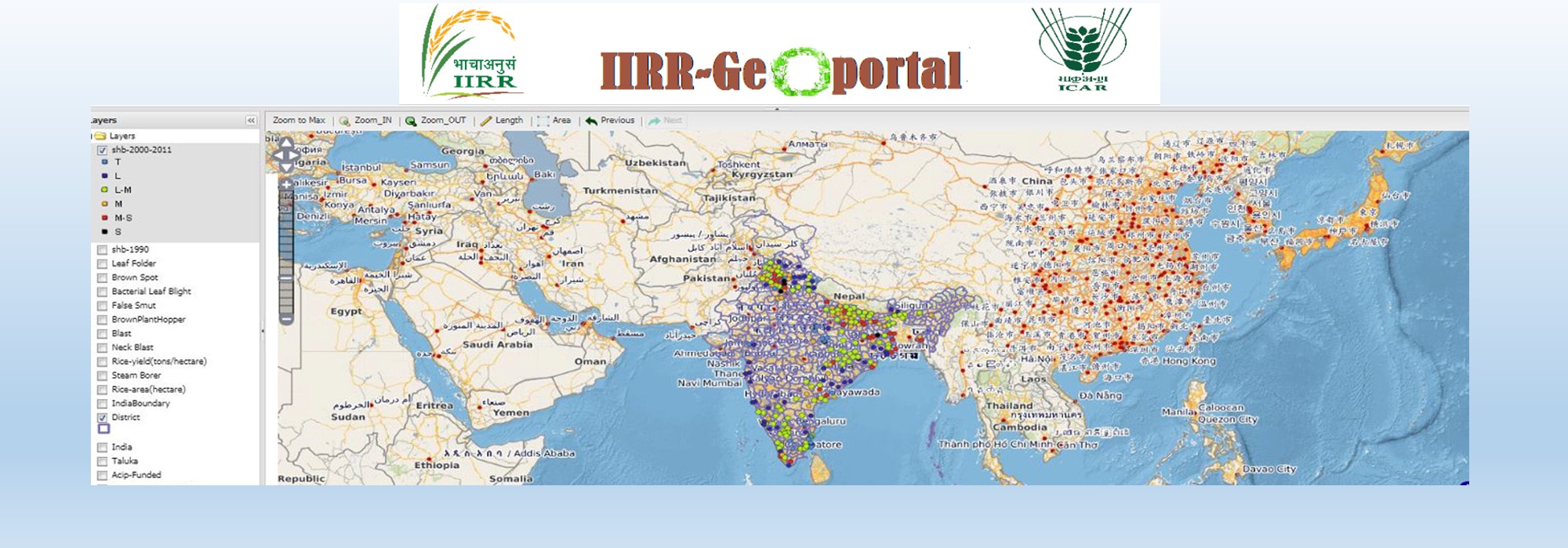Enable the IndiaBoundary layer checkbox

[x=102, y=404]
